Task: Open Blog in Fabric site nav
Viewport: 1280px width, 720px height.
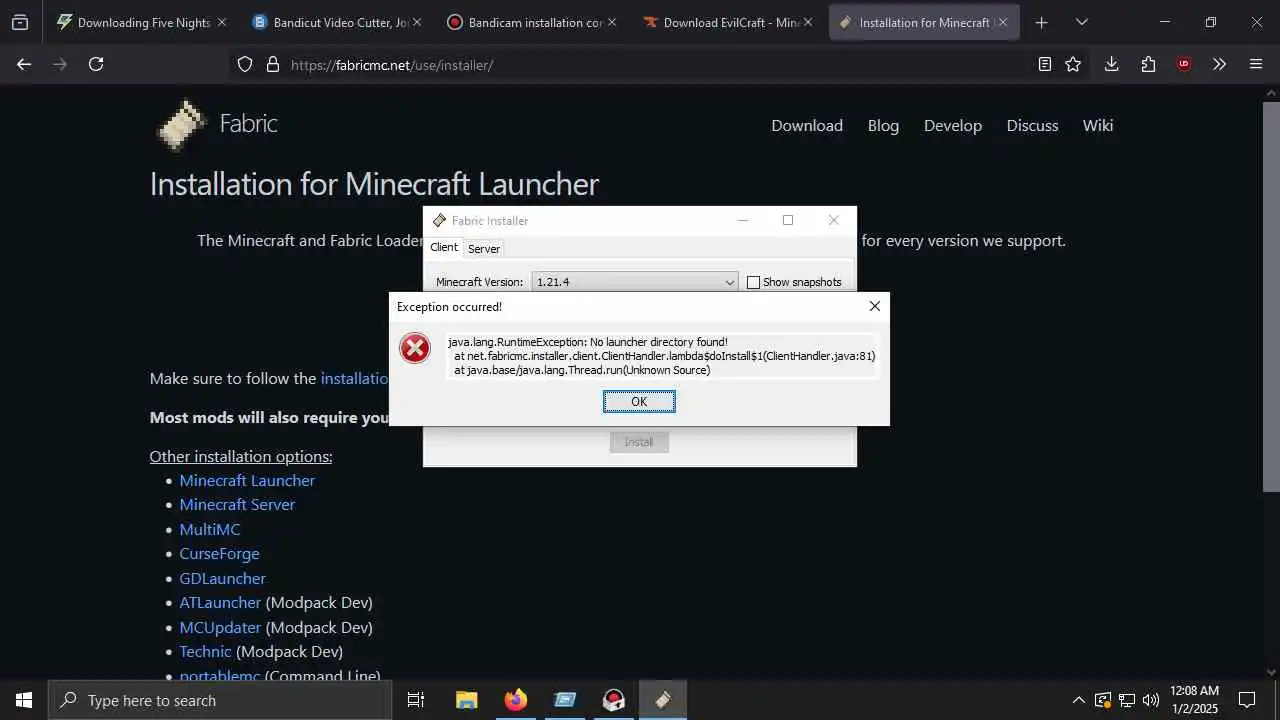Action: [x=883, y=125]
